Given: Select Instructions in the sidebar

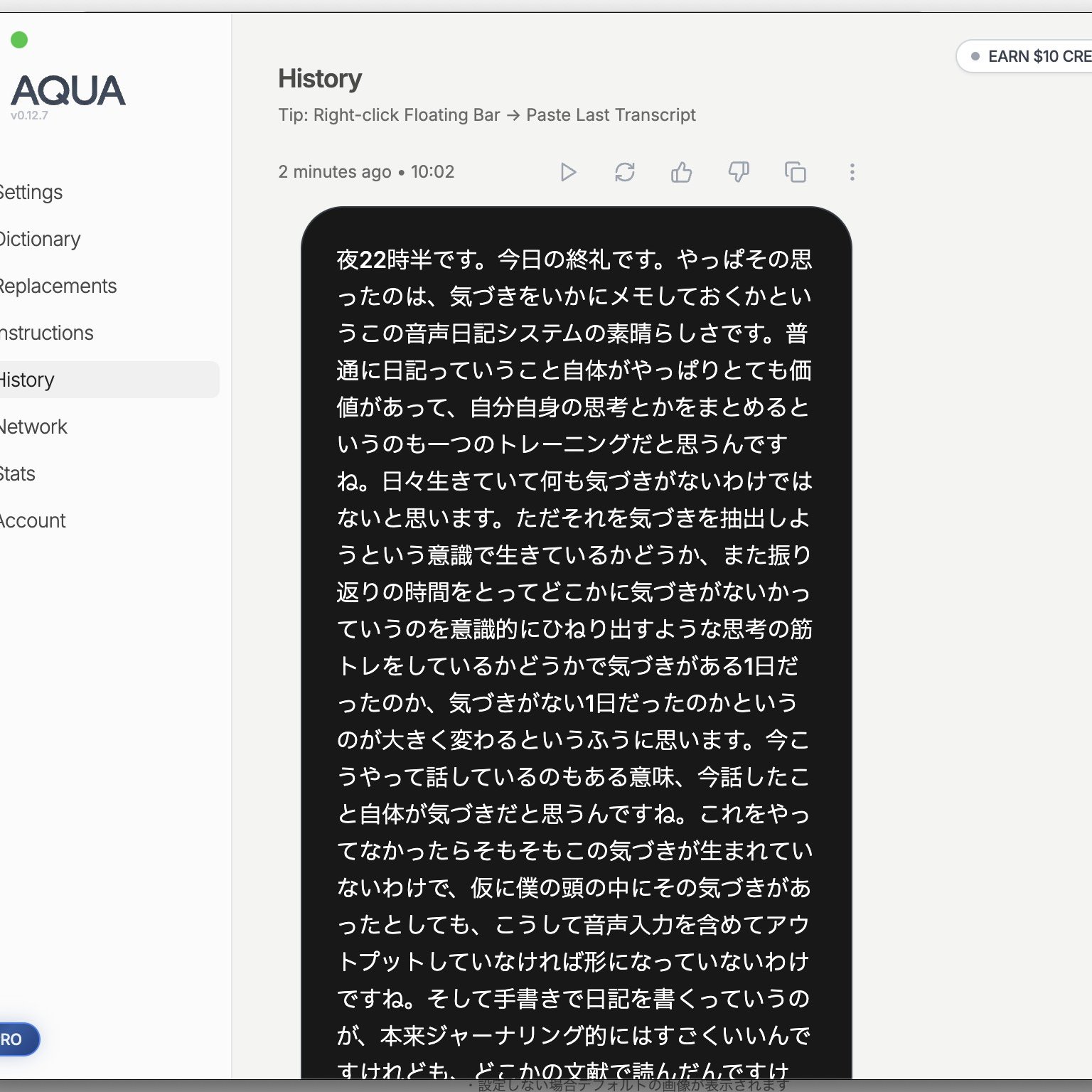Looking at the screenshot, I should pos(47,333).
